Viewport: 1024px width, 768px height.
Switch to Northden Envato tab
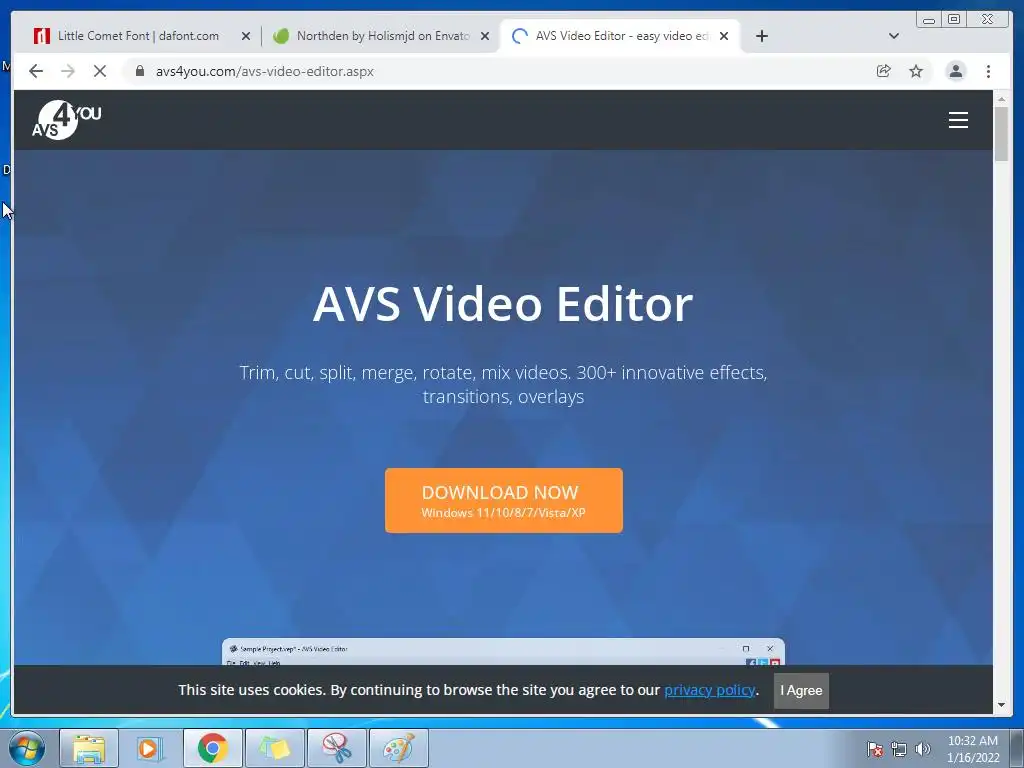click(x=383, y=36)
